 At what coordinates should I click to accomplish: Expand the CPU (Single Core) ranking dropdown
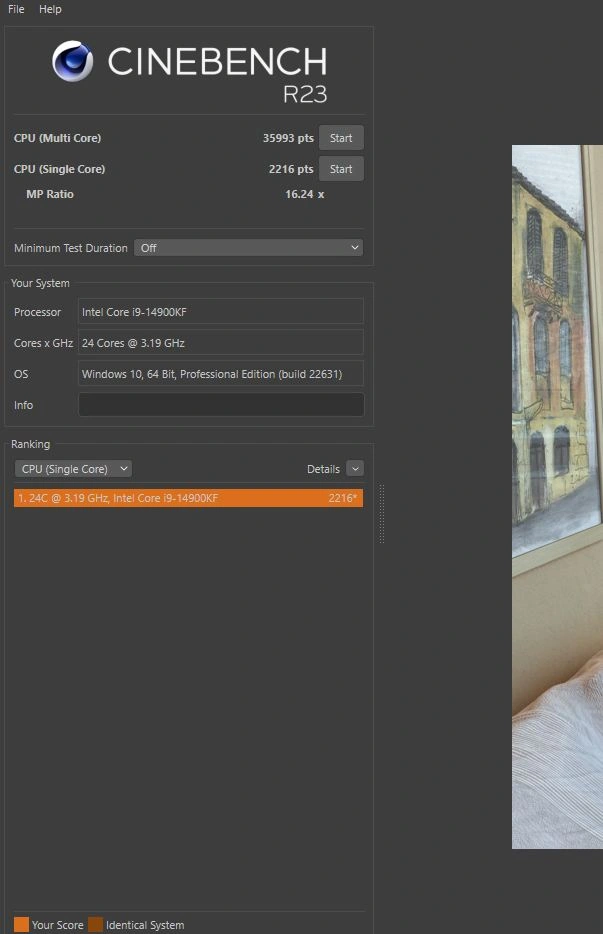coord(73,469)
